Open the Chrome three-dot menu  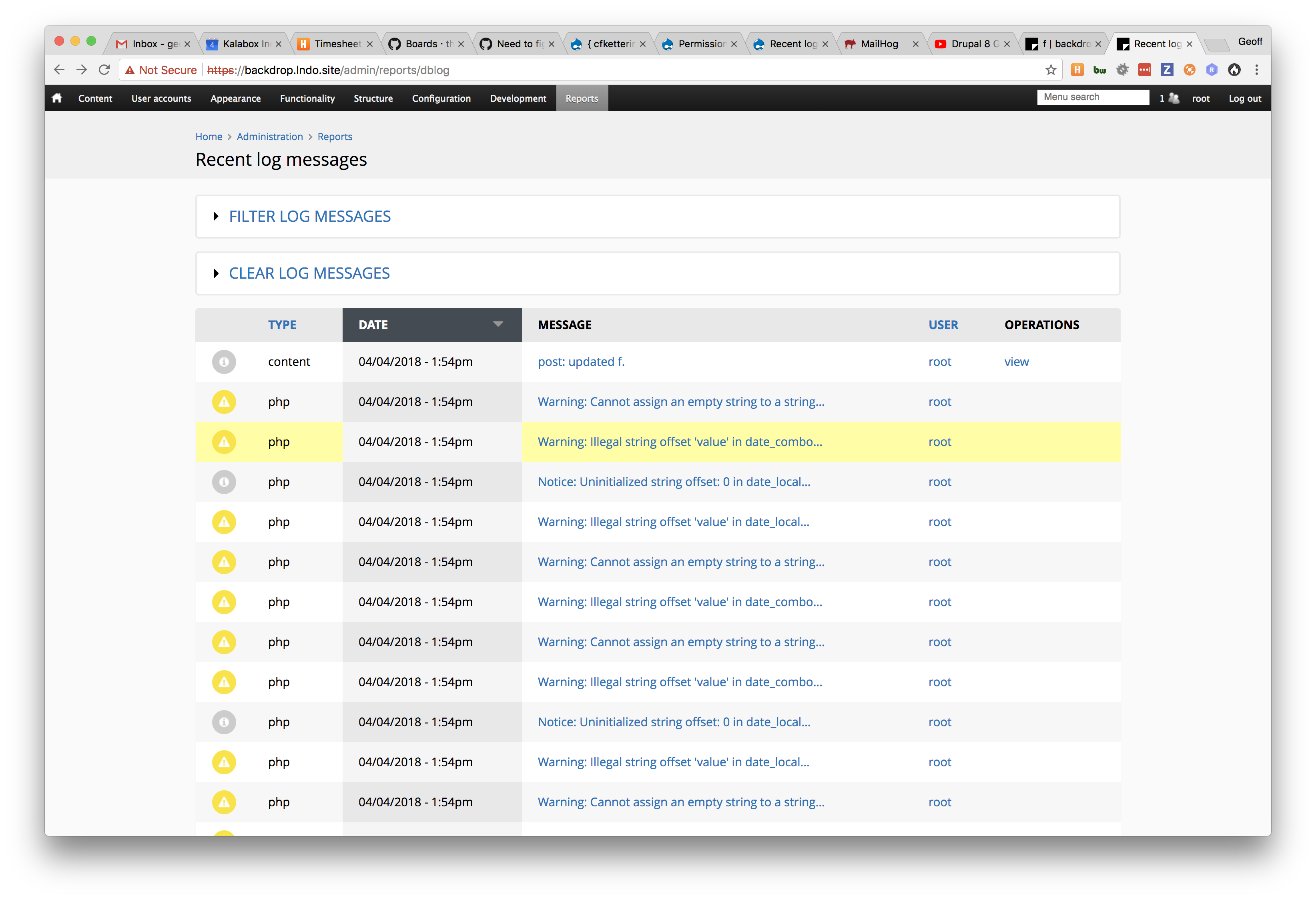[1256, 70]
